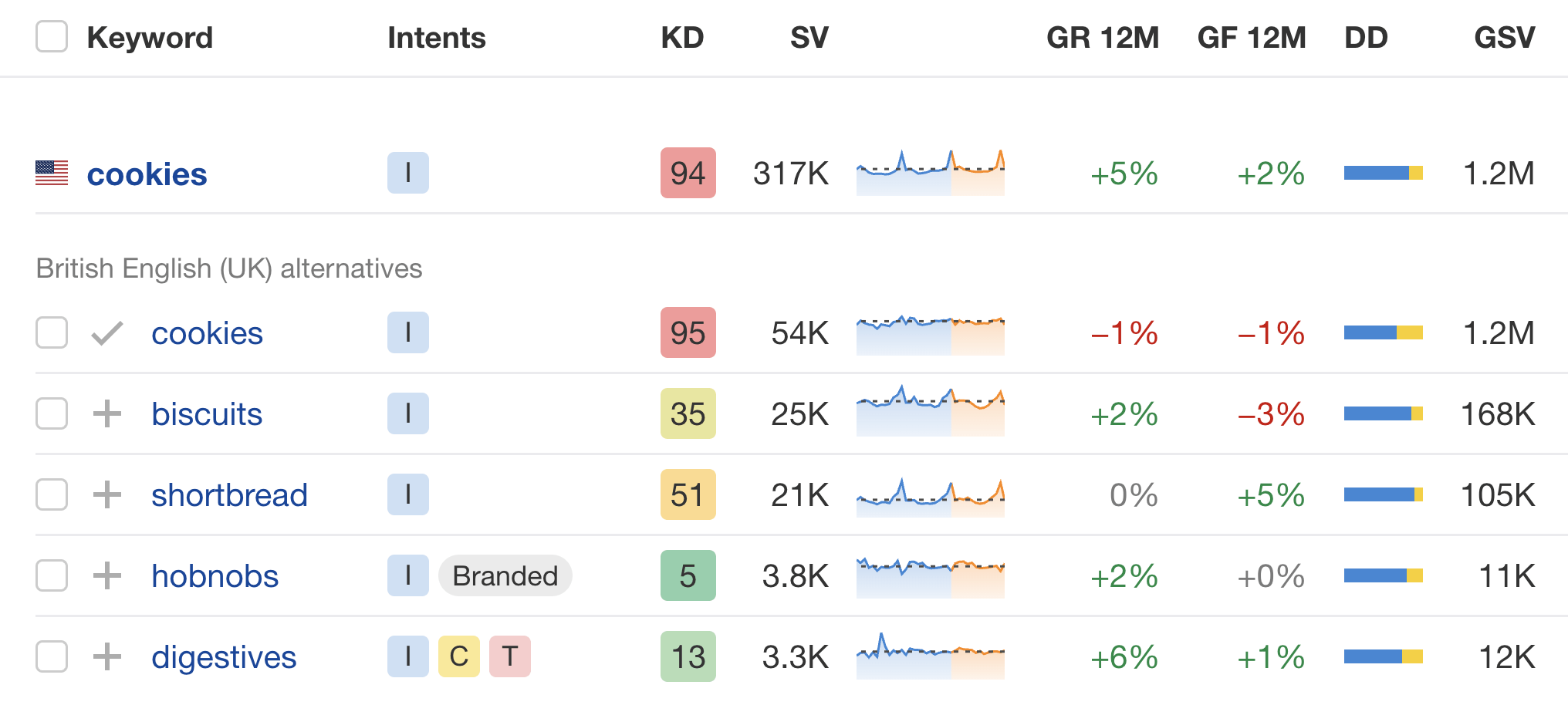
Task: Click the plus icon next to biscuits
Action: tap(107, 414)
